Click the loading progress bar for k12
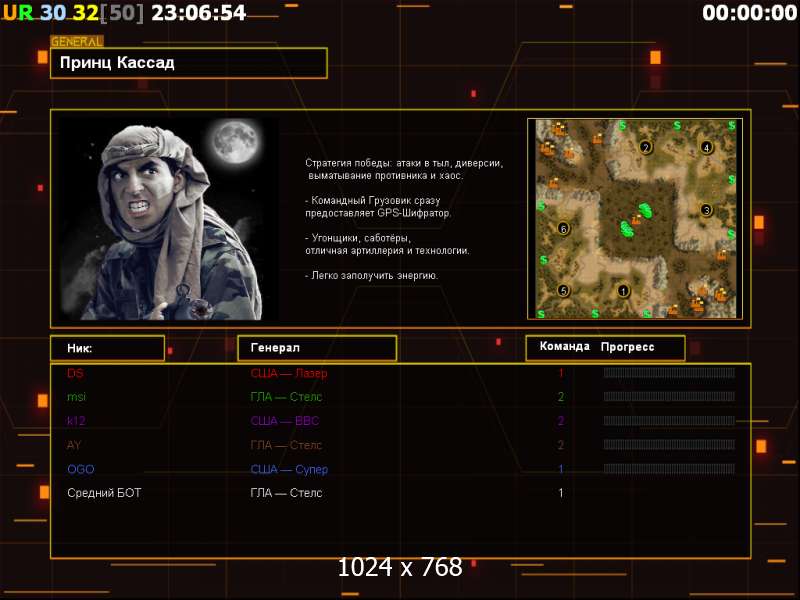The image size is (800, 600). (669, 421)
